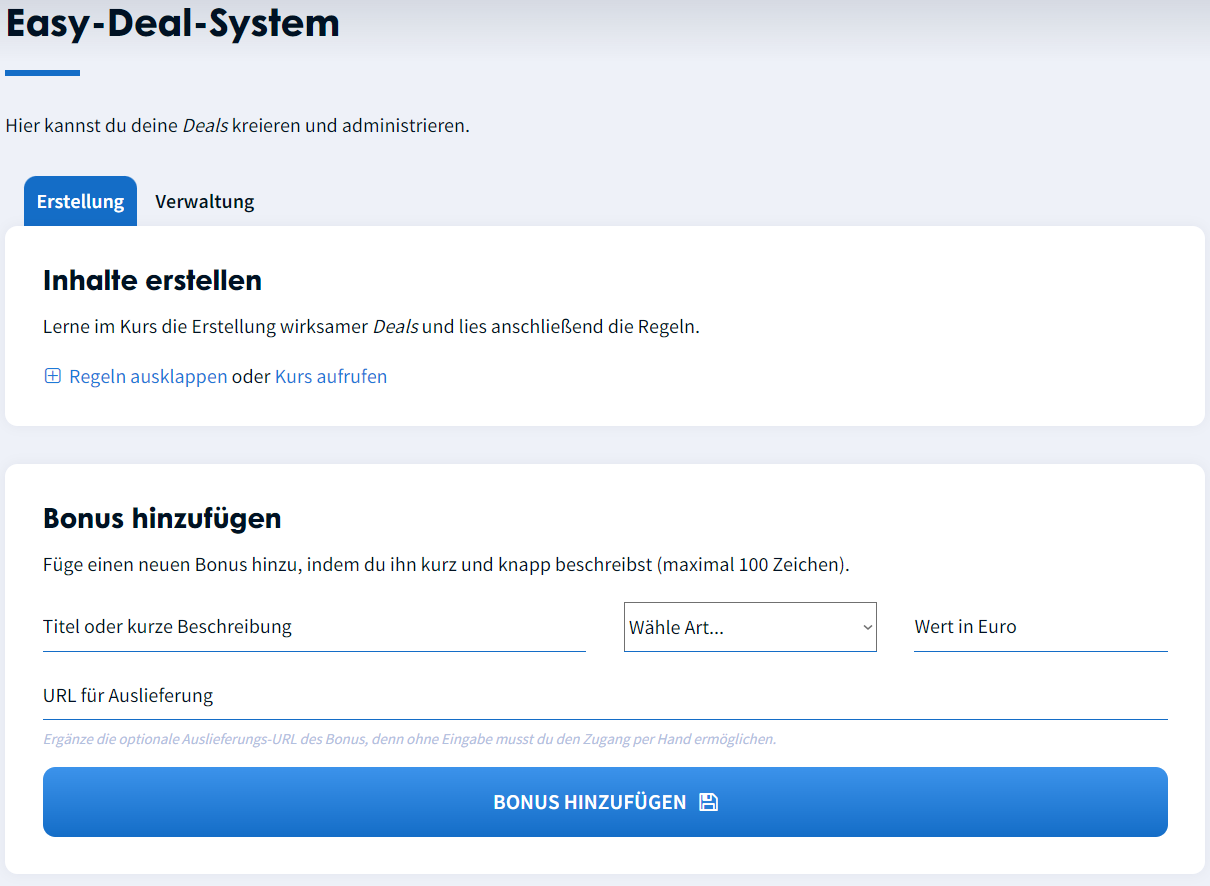This screenshot has width=1210, height=886.
Task: Switch to the Verwaltung tab
Action: [204, 201]
